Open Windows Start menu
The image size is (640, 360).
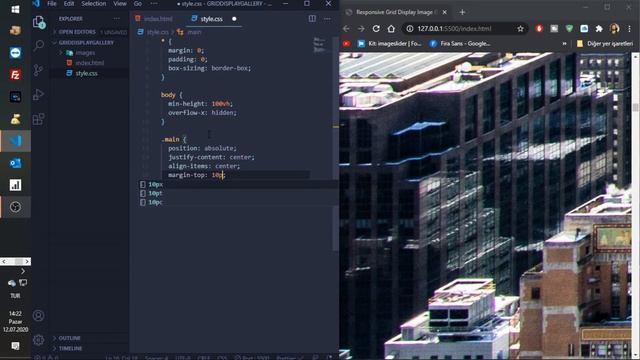click(15, 9)
